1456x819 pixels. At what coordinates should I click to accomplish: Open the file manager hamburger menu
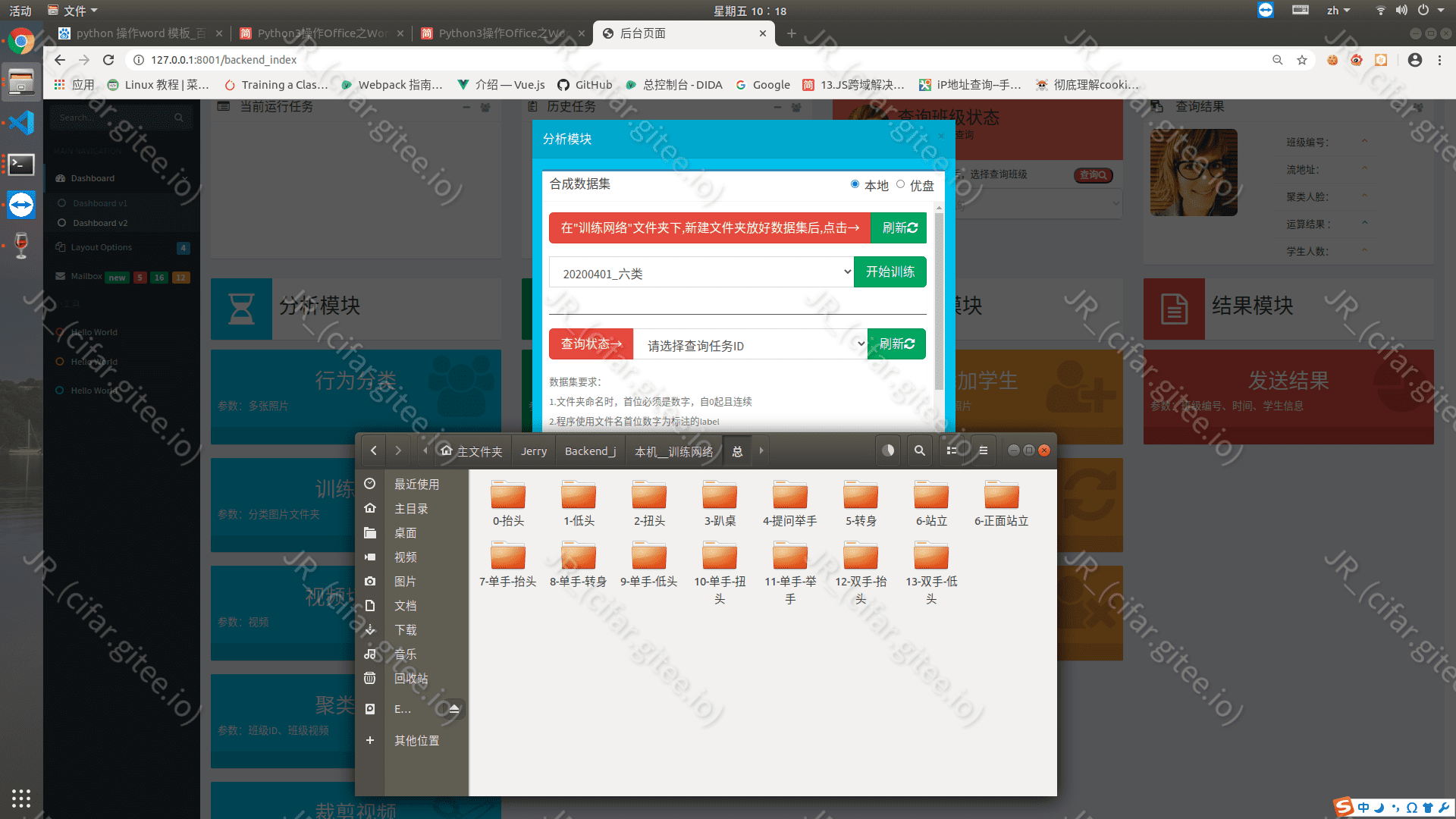point(983,450)
